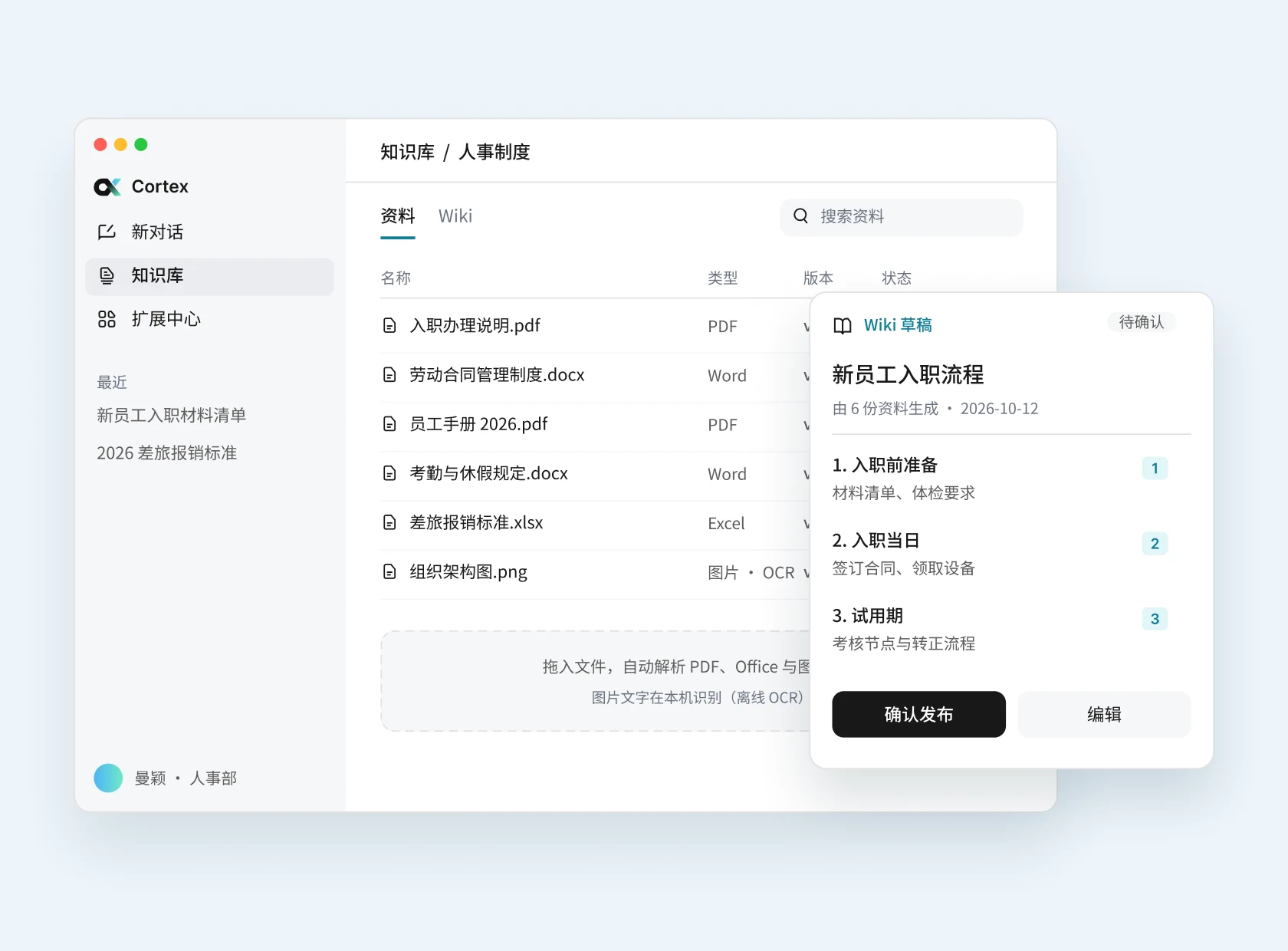Click section 2. 入职当日 title

[876, 540]
